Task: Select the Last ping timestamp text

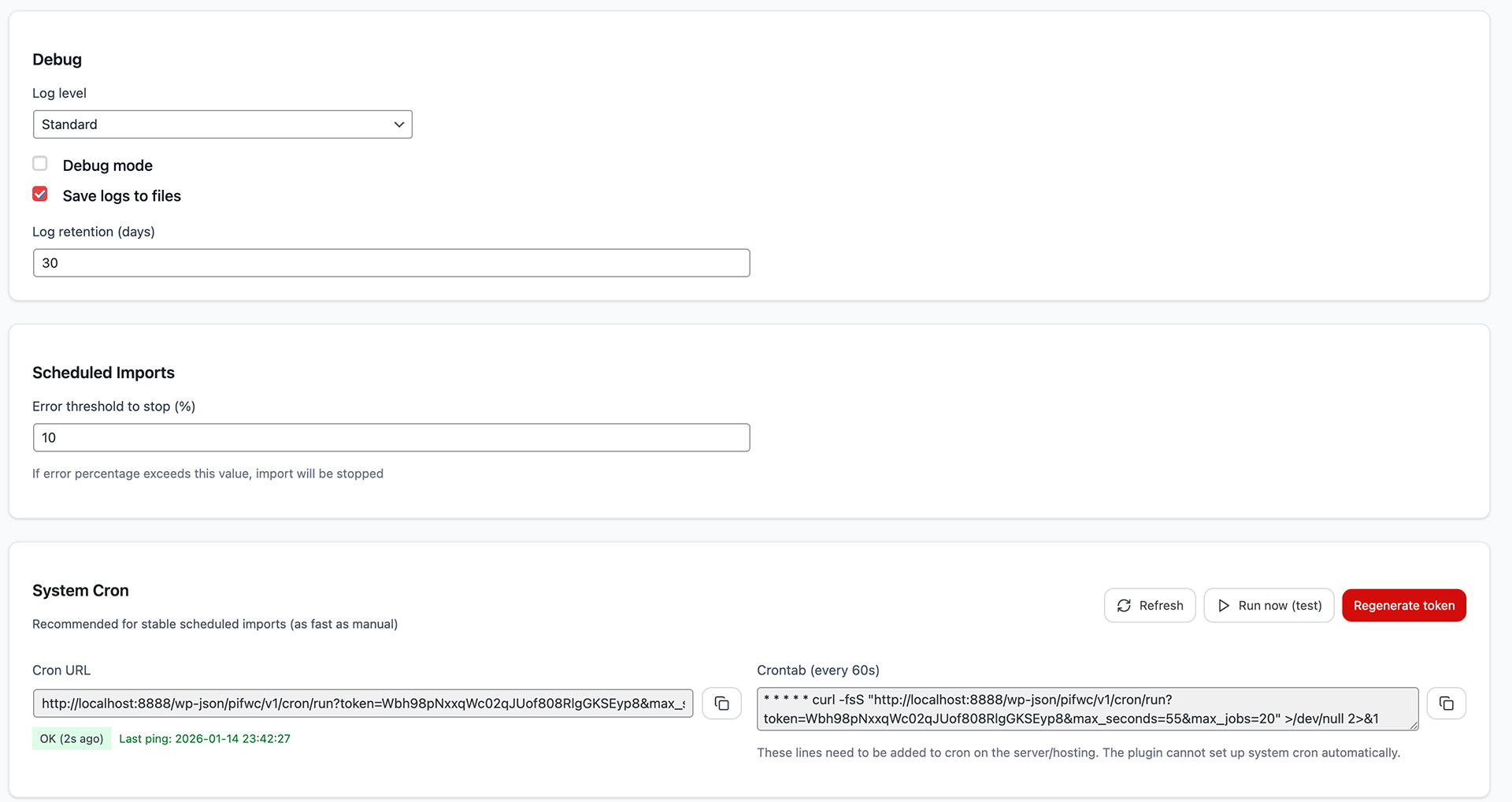Action: click(205, 738)
